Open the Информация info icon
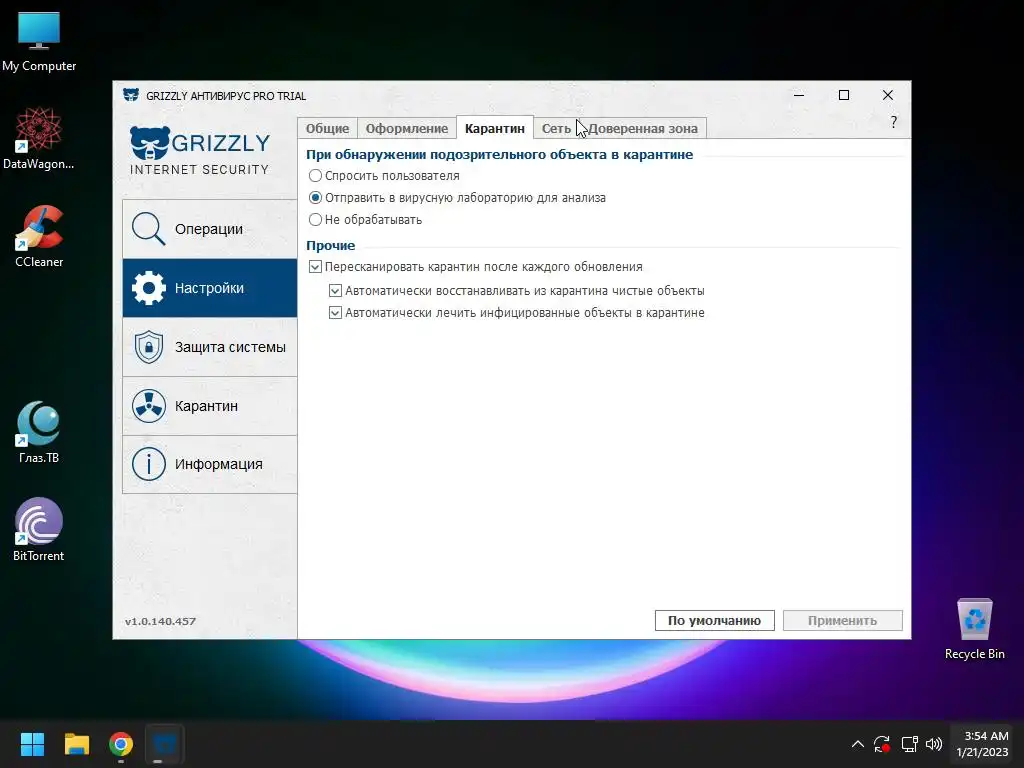 148,464
